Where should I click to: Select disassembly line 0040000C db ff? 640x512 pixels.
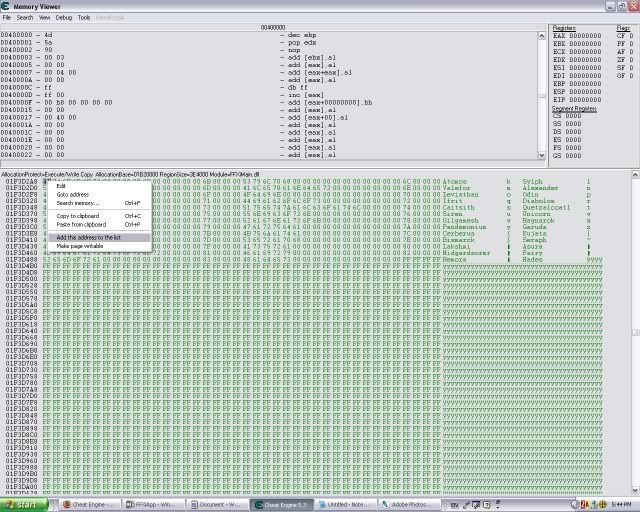click(269, 87)
